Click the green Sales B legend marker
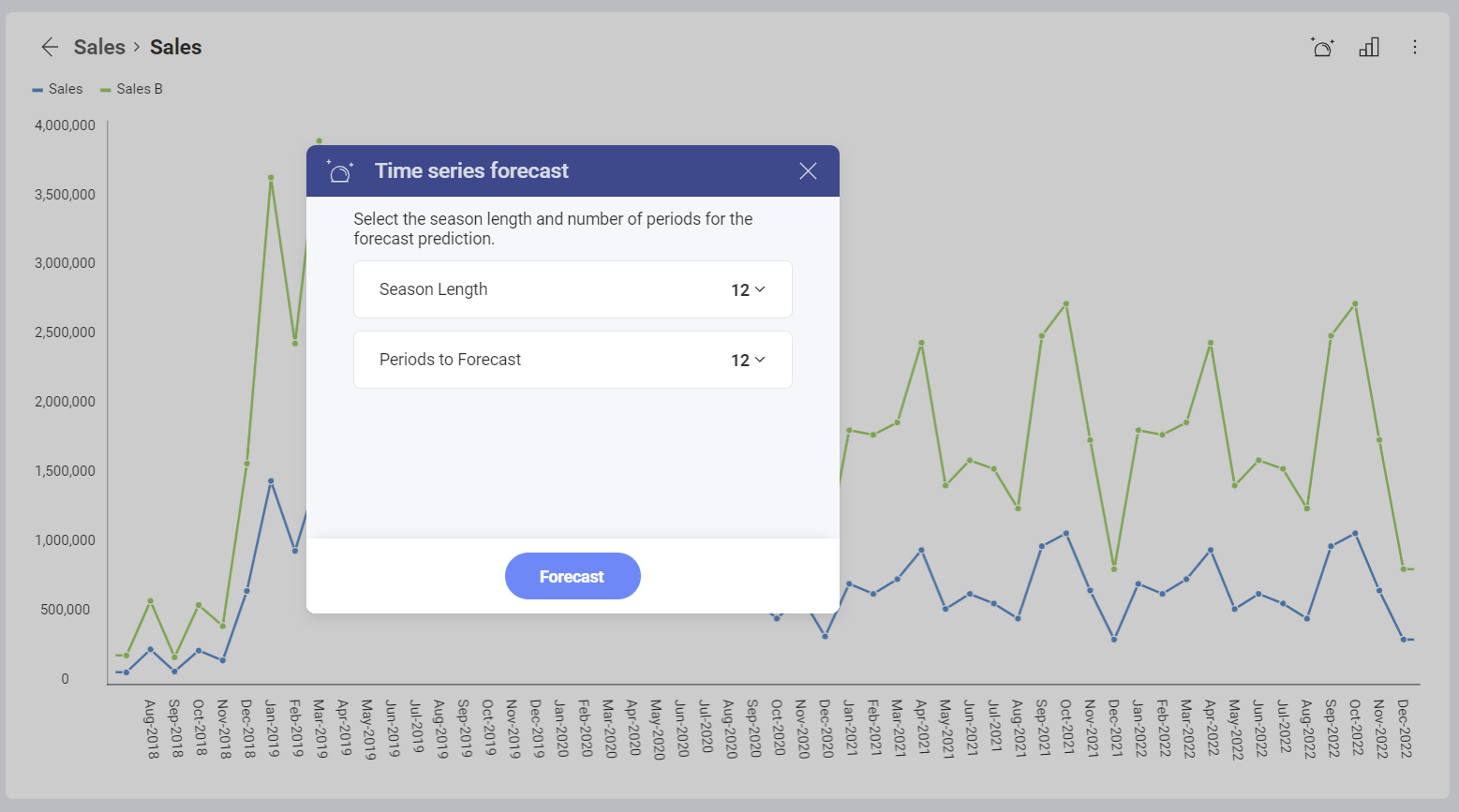Viewport: 1459px width, 812px height. (x=106, y=90)
